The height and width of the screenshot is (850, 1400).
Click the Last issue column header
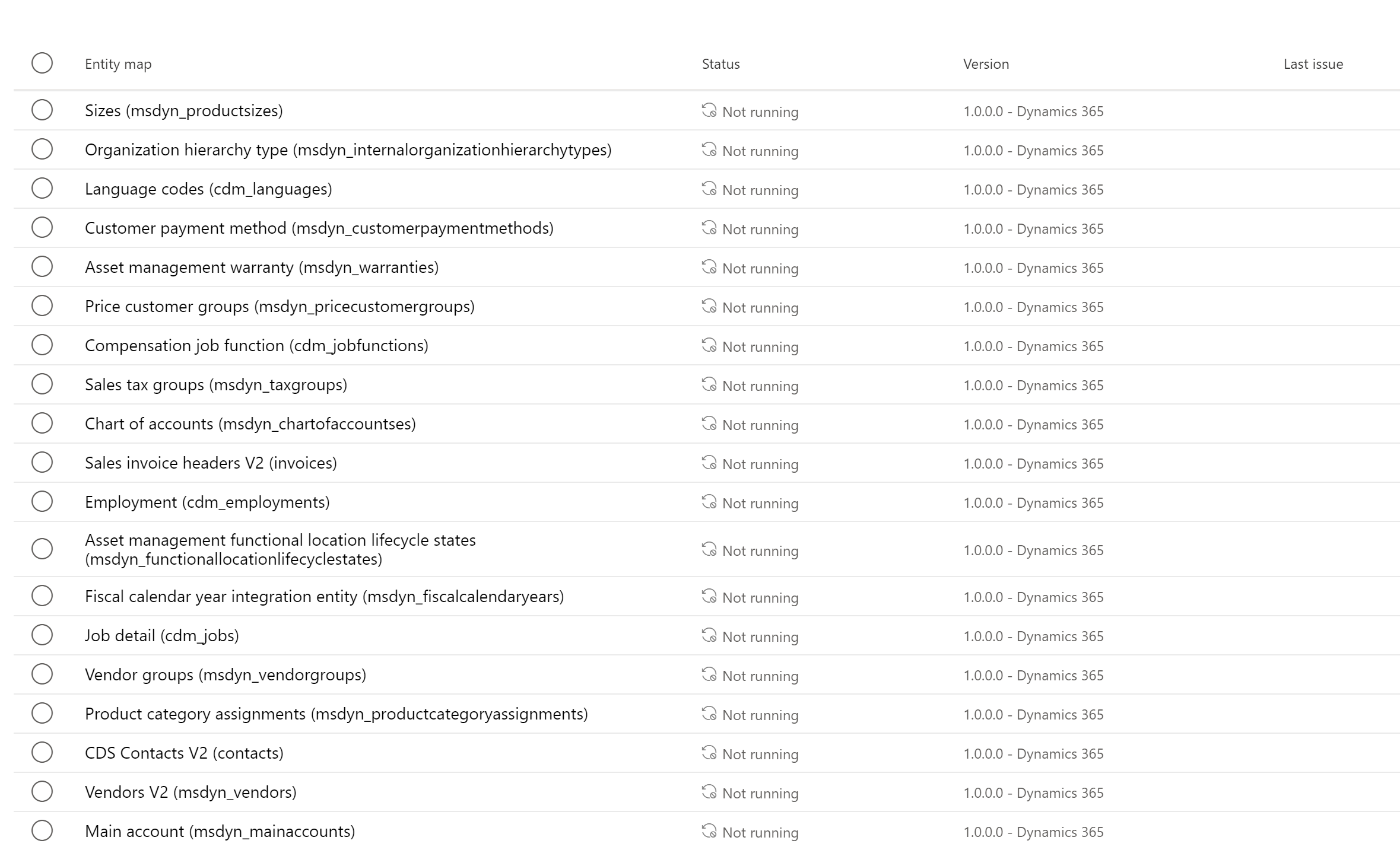click(1313, 64)
